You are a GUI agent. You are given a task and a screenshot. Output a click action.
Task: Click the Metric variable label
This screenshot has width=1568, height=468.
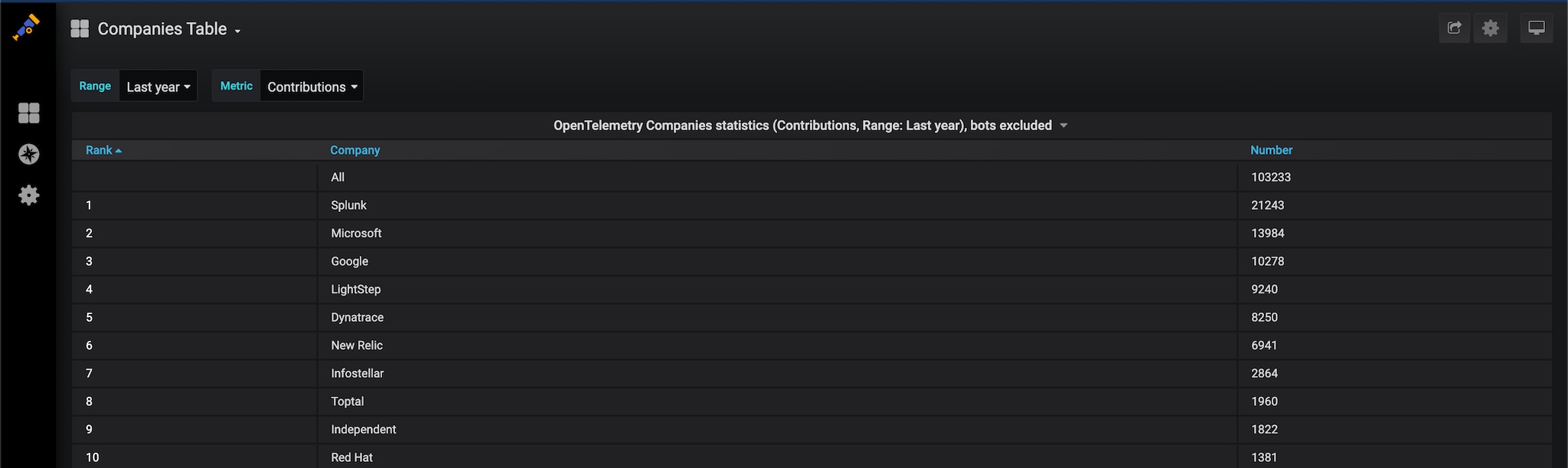pos(237,87)
